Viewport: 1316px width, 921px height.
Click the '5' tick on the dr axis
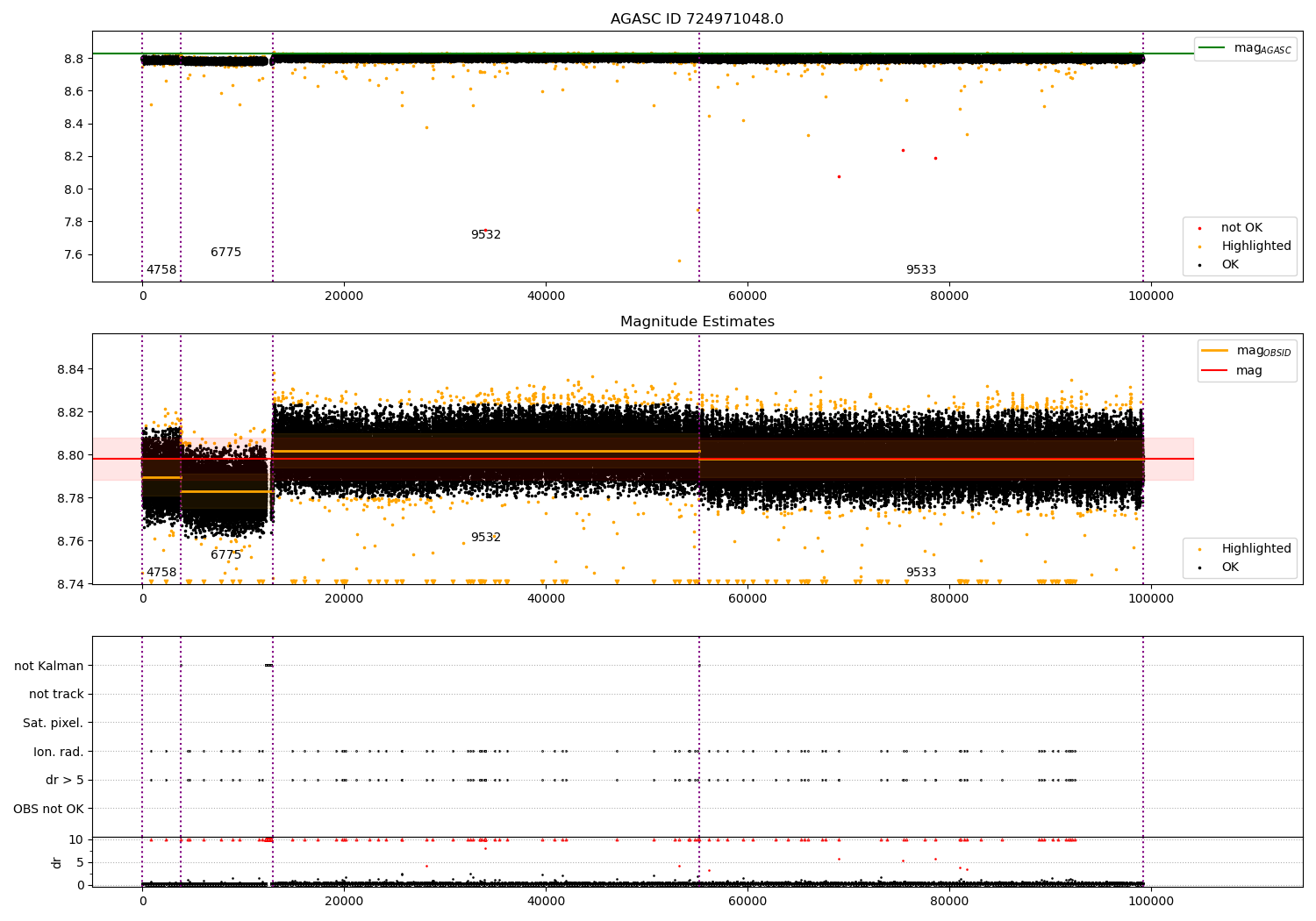point(81,862)
